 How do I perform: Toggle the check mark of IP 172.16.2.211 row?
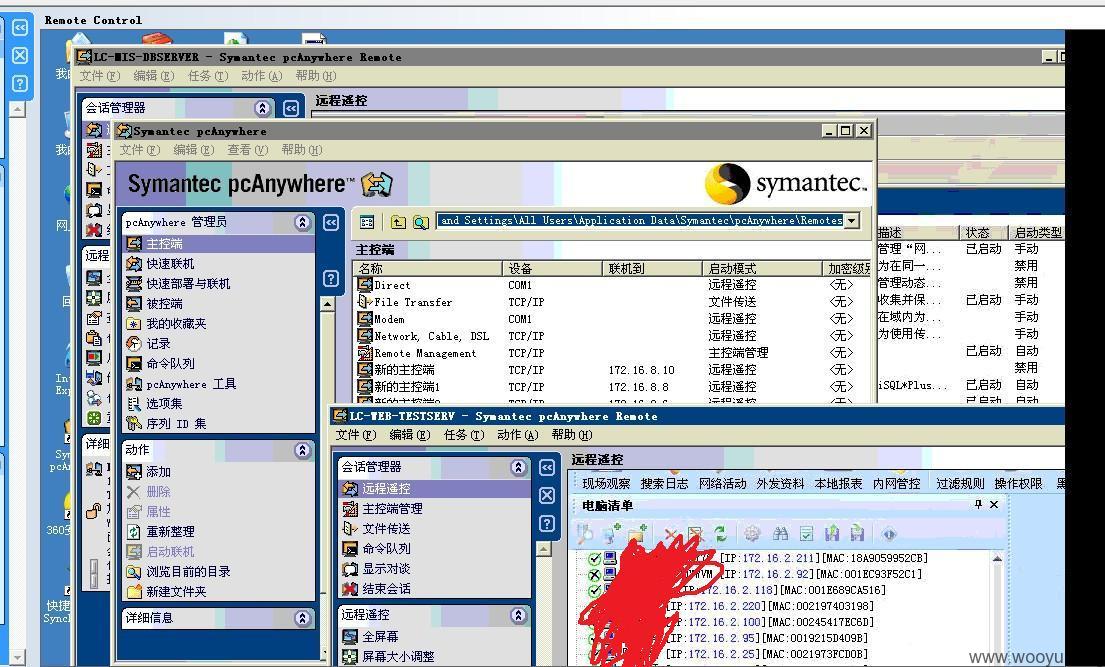(594, 558)
